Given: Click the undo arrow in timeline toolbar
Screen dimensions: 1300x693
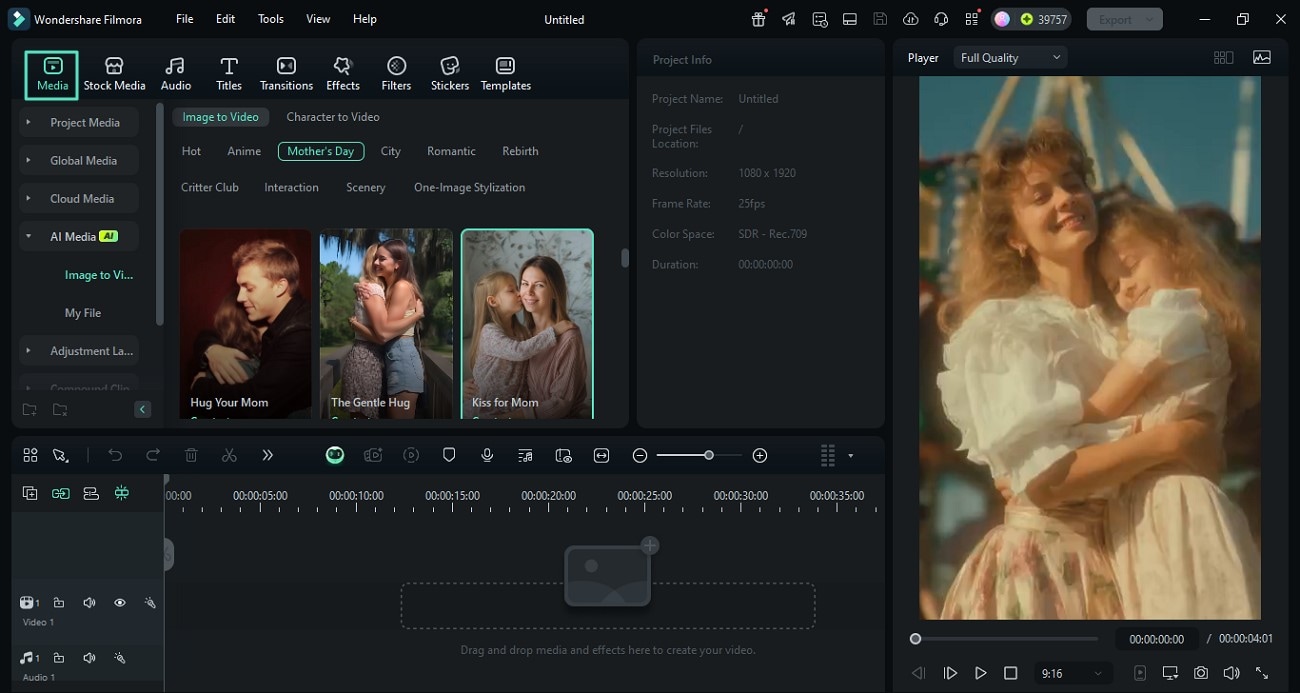Looking at the screenshot, I should coord(115,455).
